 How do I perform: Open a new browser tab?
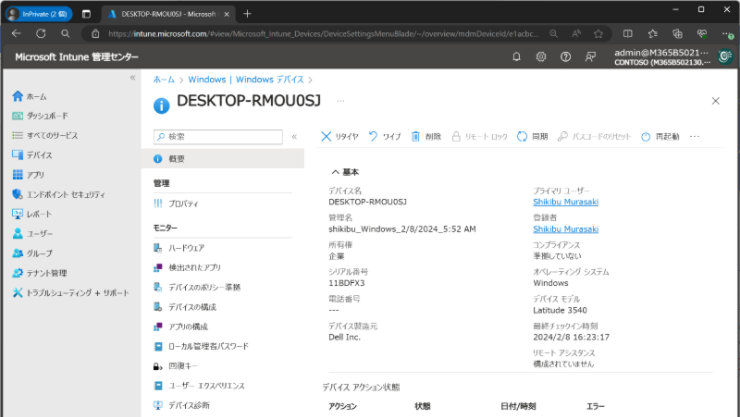point(247,14)
